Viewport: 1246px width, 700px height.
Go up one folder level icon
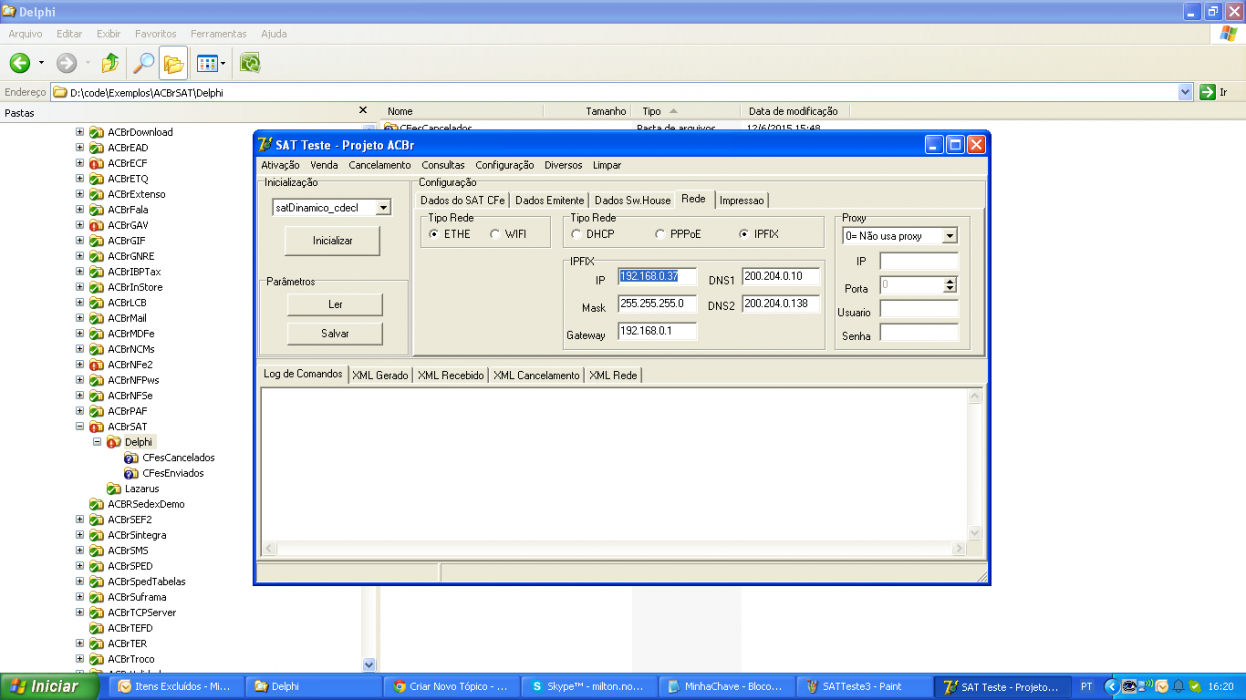110,63
